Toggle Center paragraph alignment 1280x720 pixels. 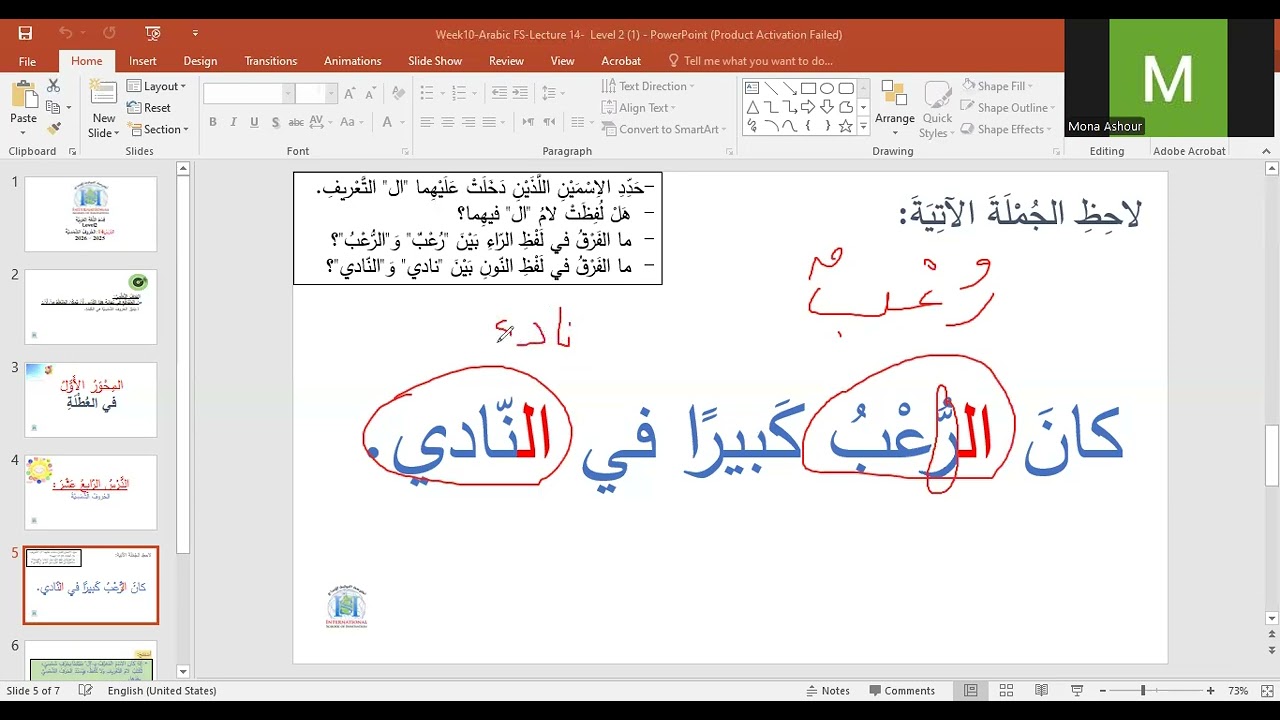(448, 122)
